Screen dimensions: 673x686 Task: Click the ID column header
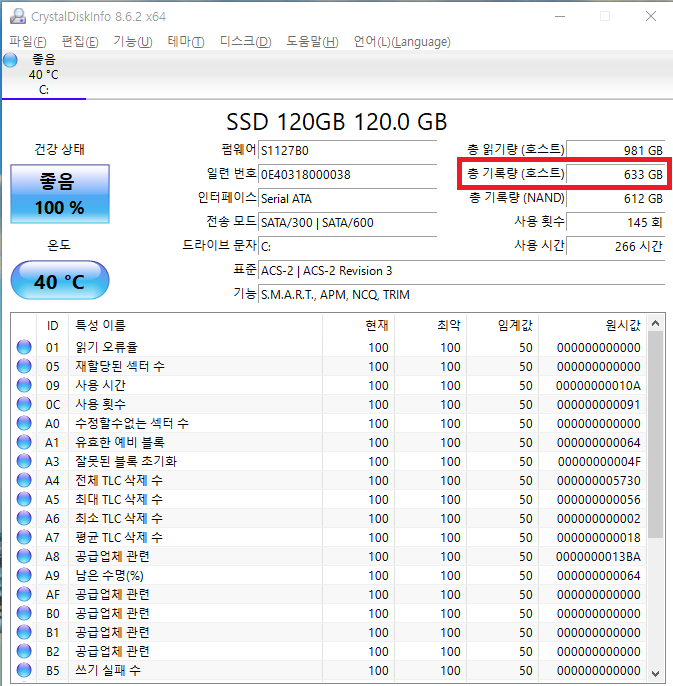[x=53, y=326]
